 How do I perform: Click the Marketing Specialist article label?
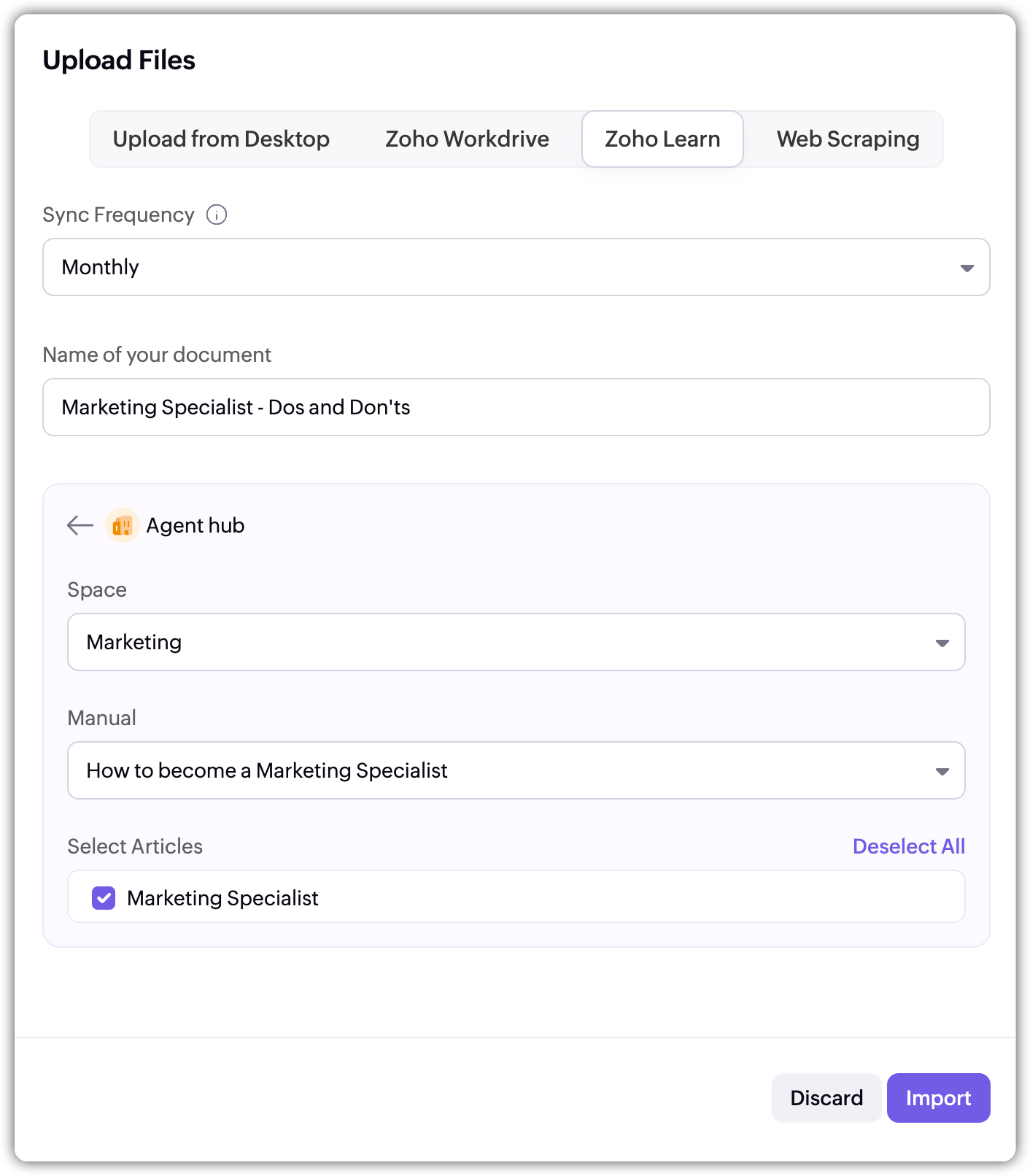coord(222,898)
